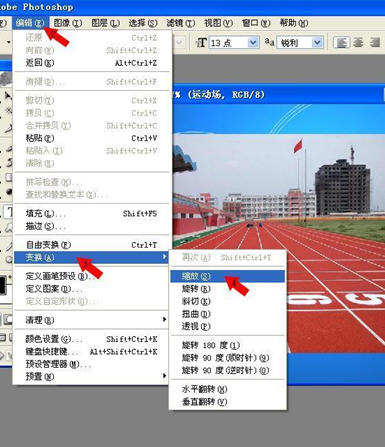Choose 缩放(S) in transform submenu
Viewport: 385px width, 447px height.
point(227,276)
